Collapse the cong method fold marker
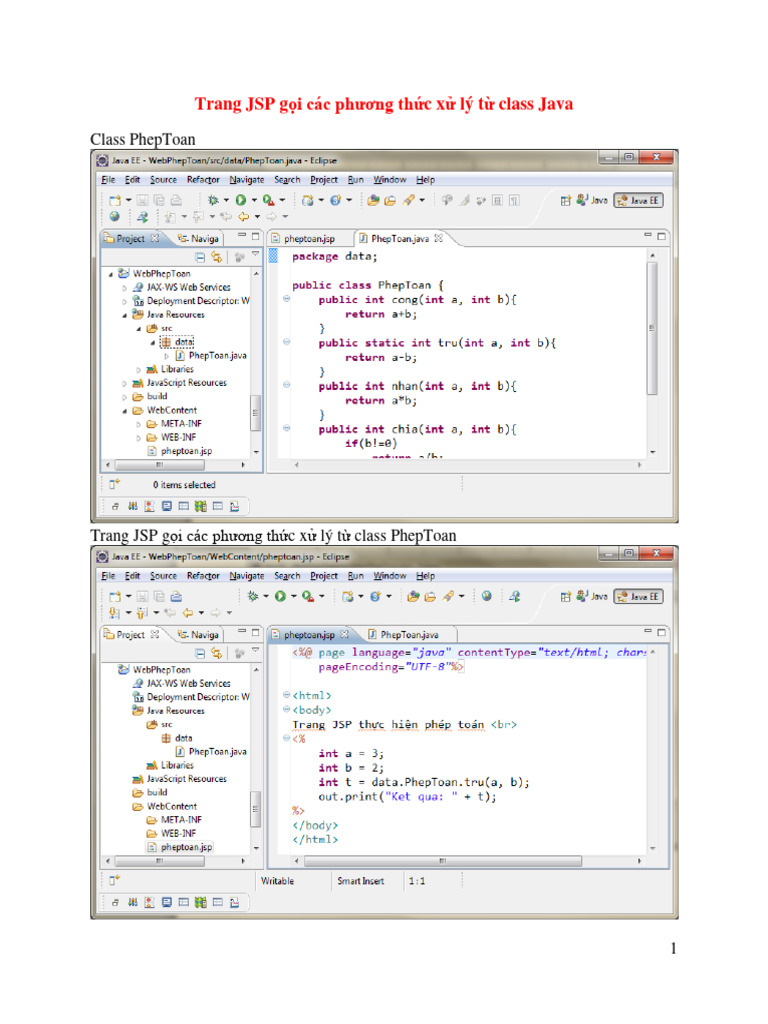This screenshot has height=1024, width=768. (286, 299)
